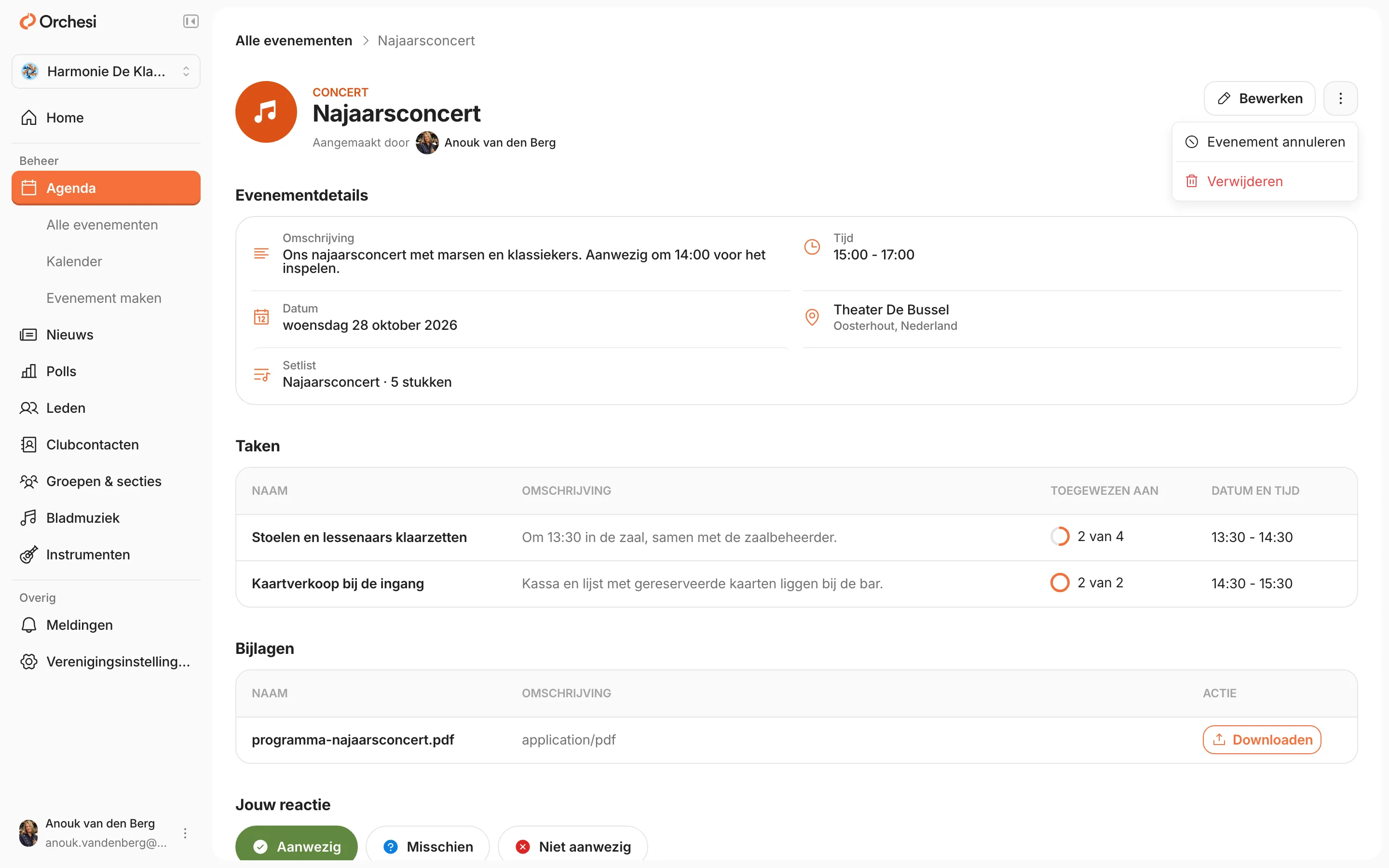Click the Nieuws newspaper icon
Screen dimensions: 1389x868
(29, 335)
